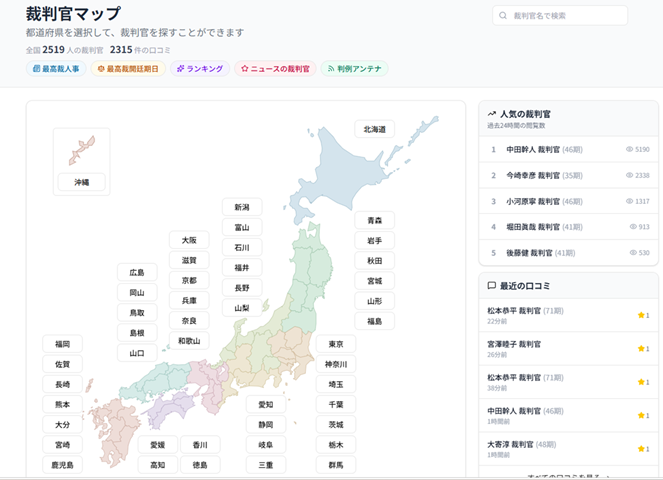Select the 岩手 prefecture button

375,241
